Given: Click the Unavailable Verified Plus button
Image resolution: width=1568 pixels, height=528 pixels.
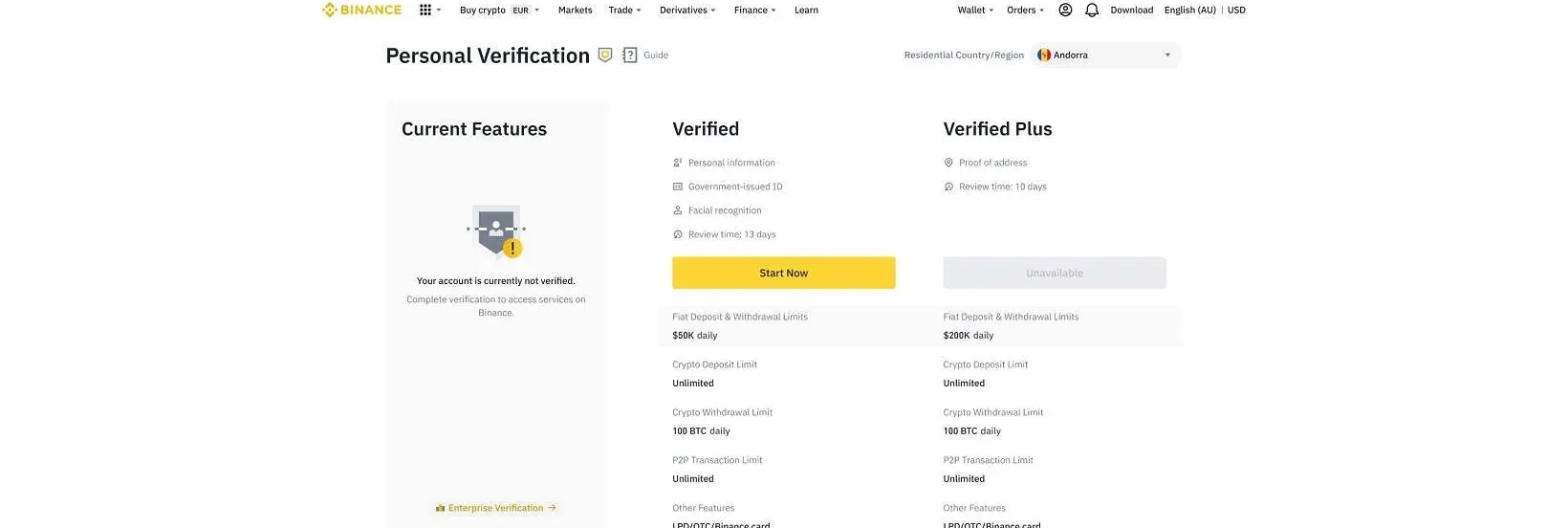Looking at the screenshot, I should (1055, 274).
